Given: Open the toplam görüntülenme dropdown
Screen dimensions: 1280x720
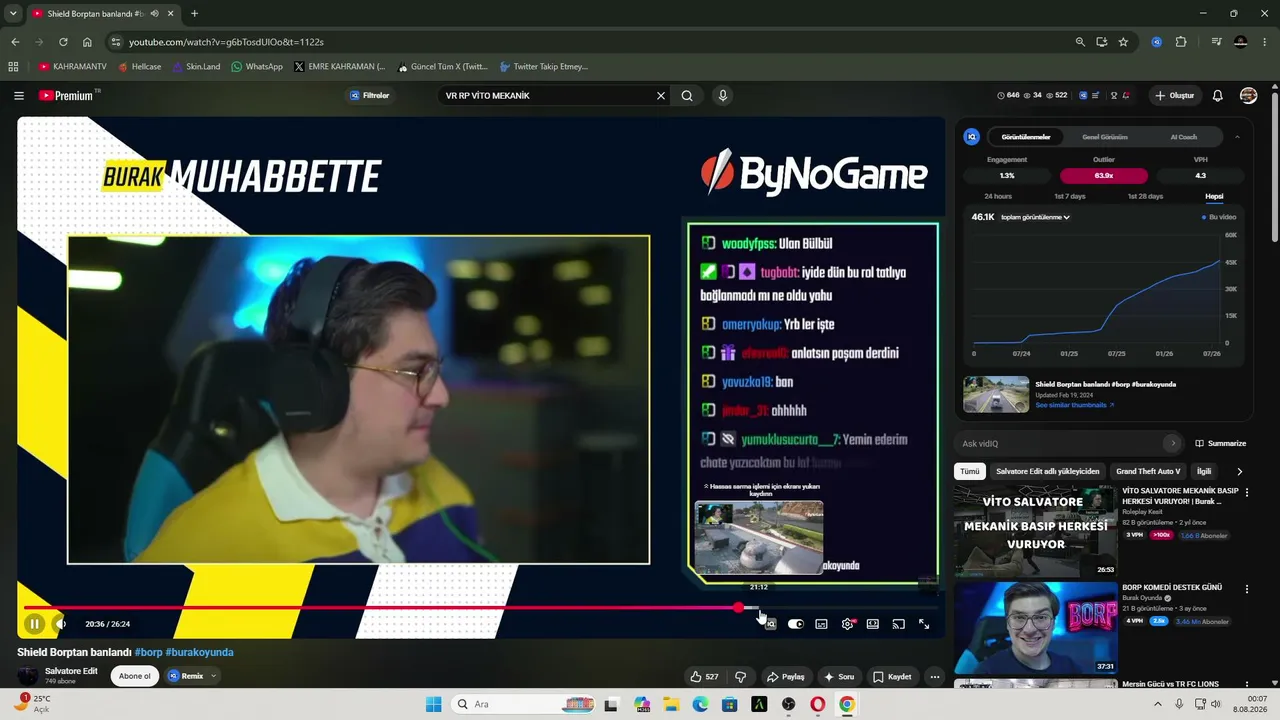Looking at the screenshot, I should tap(1035, 217).
